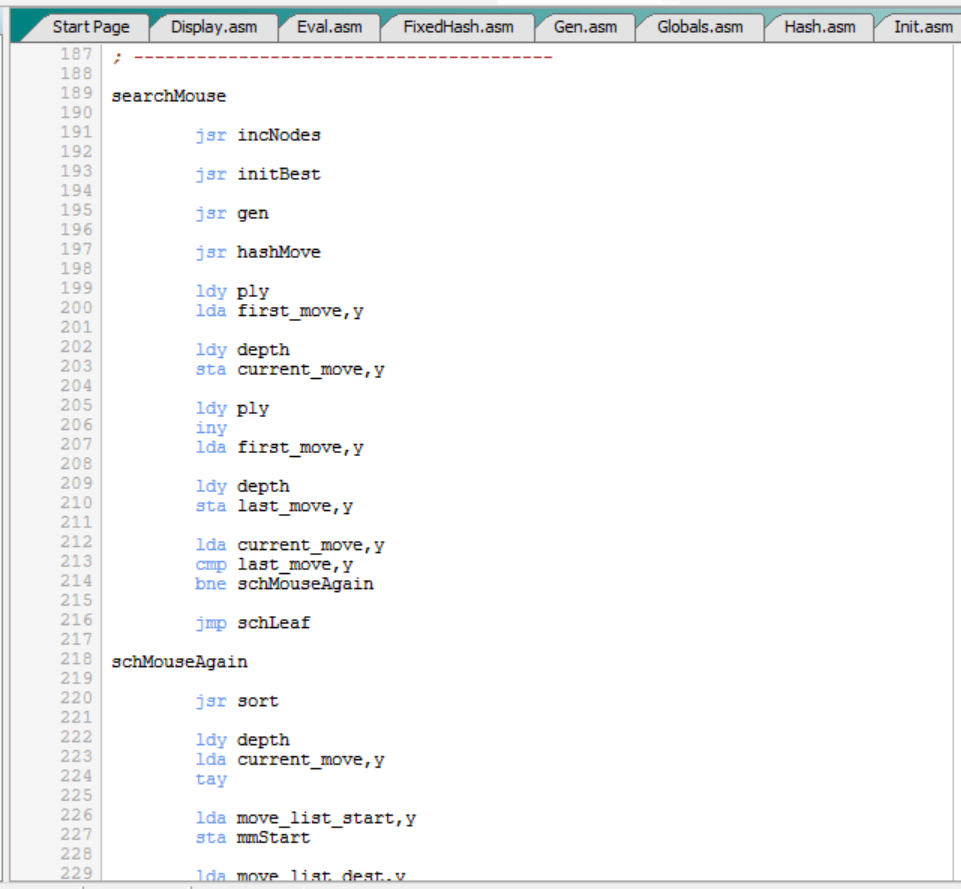Click the 'sta mmStart' instruction
The height and width of the screenshot is (889, 961).
[x=253, y=838]
